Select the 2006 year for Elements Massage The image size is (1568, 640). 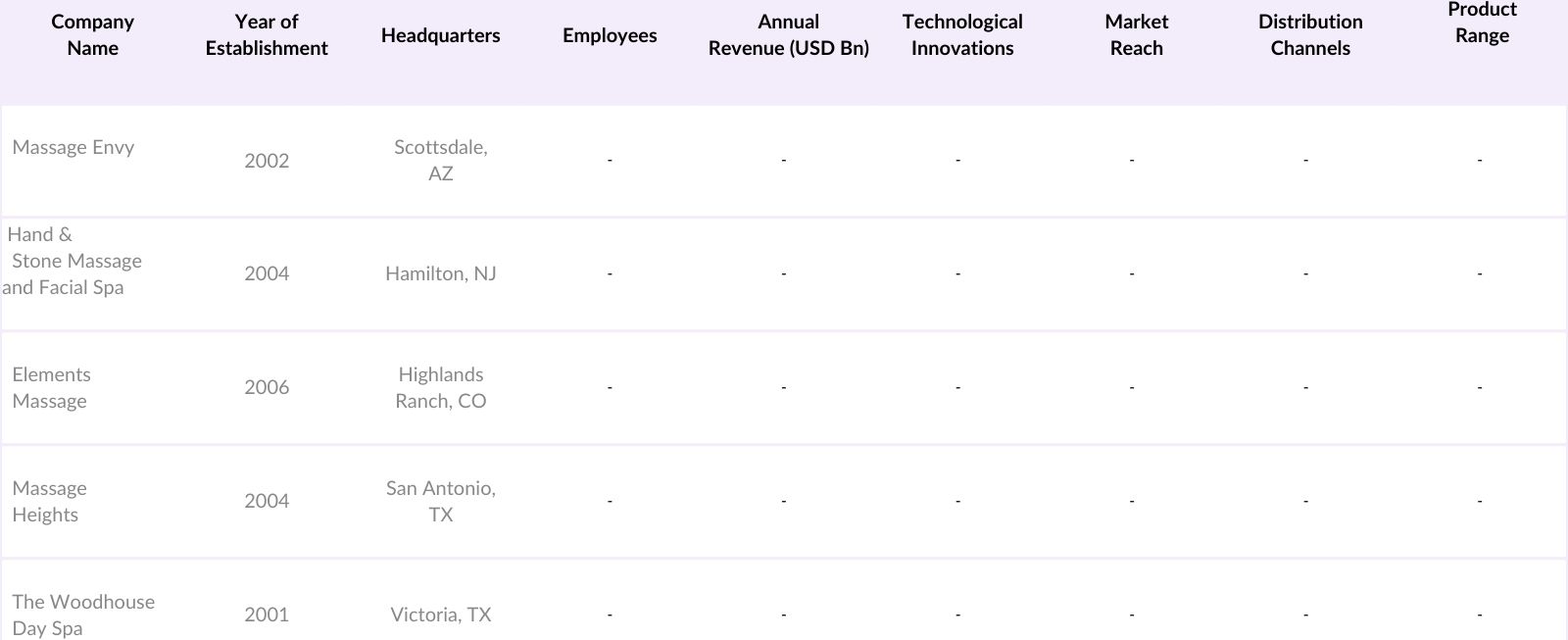pyautogui.click(x=267, y=387)
